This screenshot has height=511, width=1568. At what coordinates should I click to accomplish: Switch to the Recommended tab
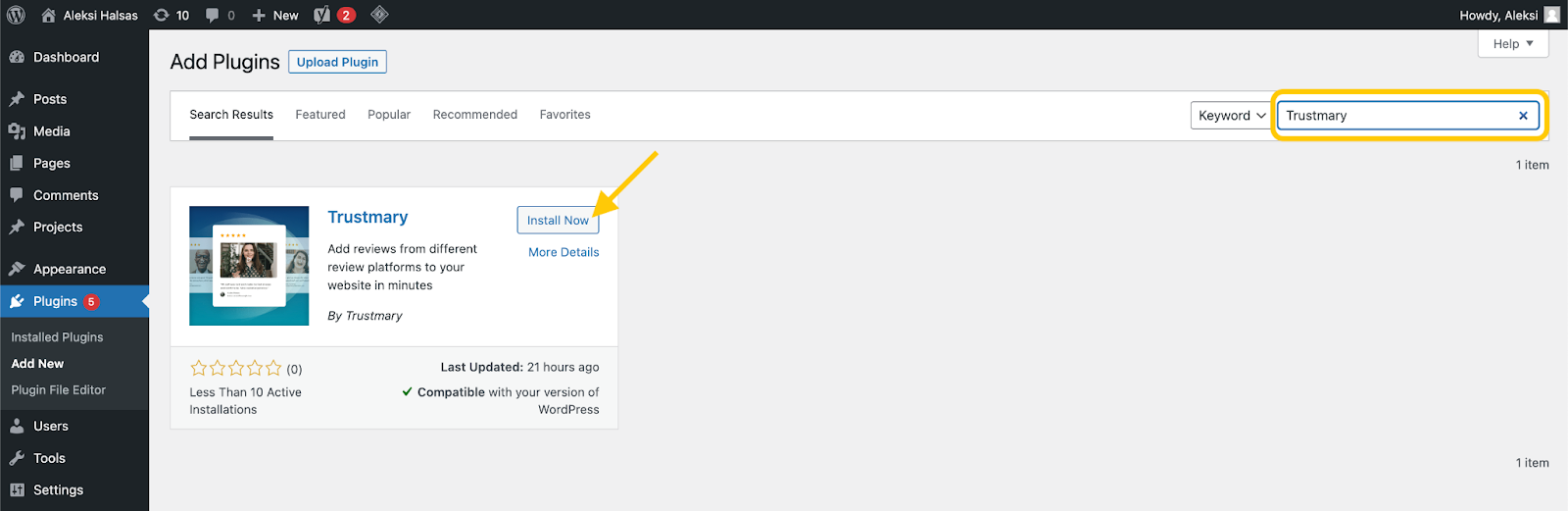475,115
